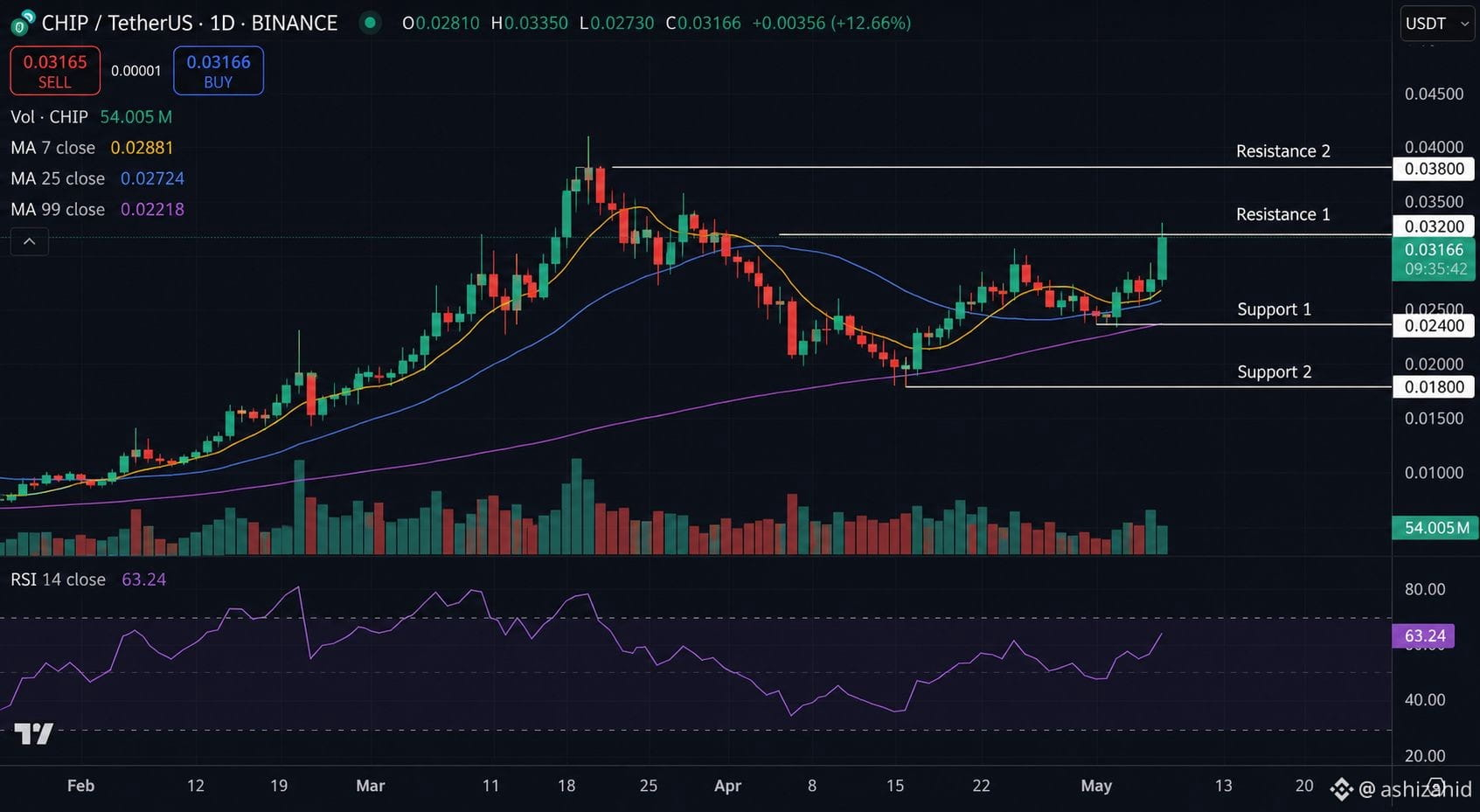Click the volume legend value 54.005 M
This screenshot has height=812, width=1480.
click(x=135, y=116)
